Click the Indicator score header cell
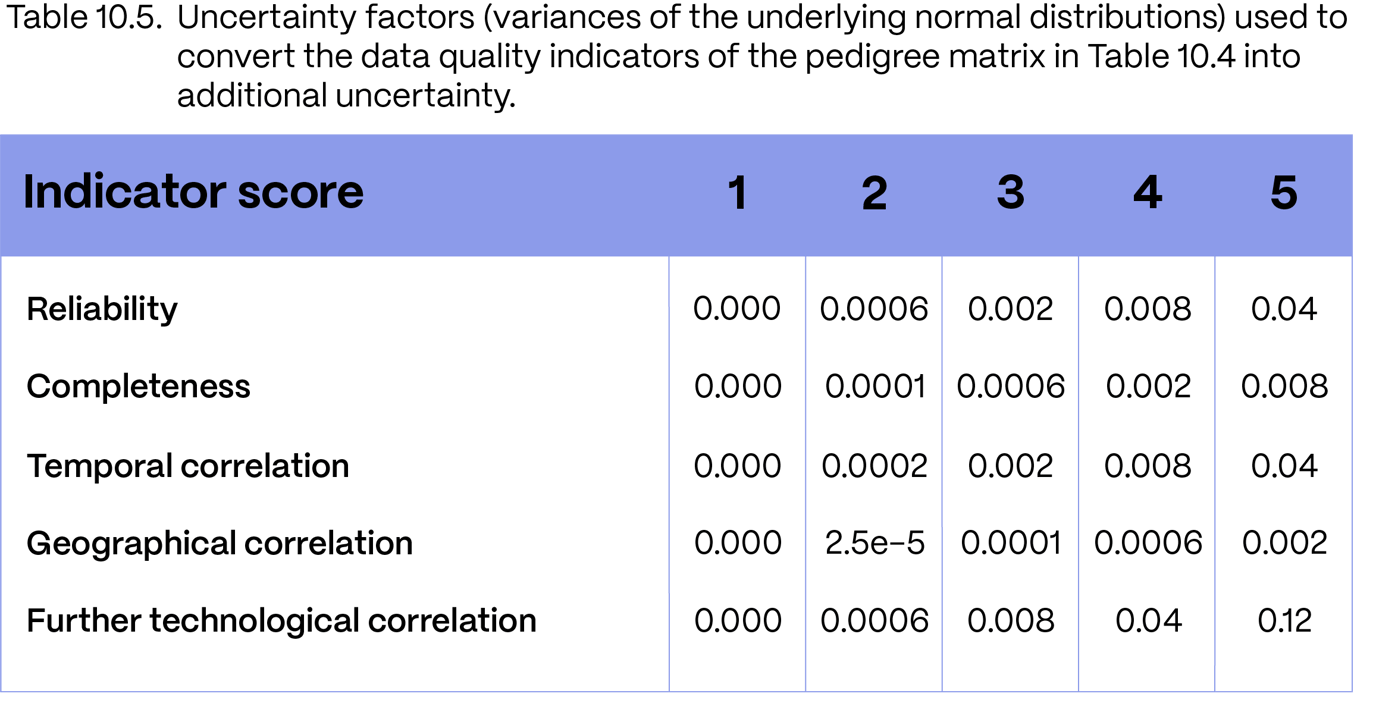 pyautogui.click(x=193, y=192)
